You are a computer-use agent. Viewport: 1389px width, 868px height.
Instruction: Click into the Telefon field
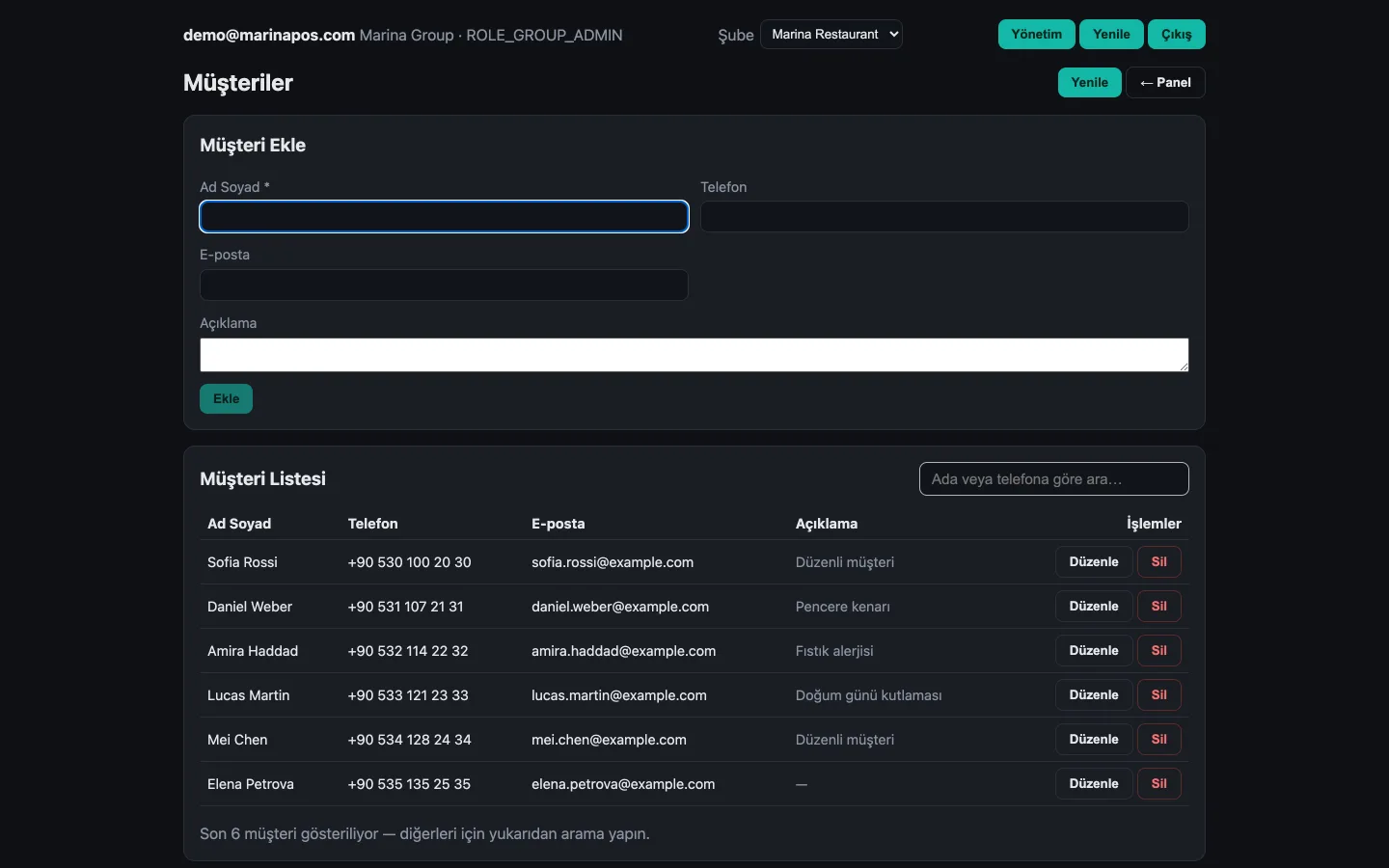point(944,217)
